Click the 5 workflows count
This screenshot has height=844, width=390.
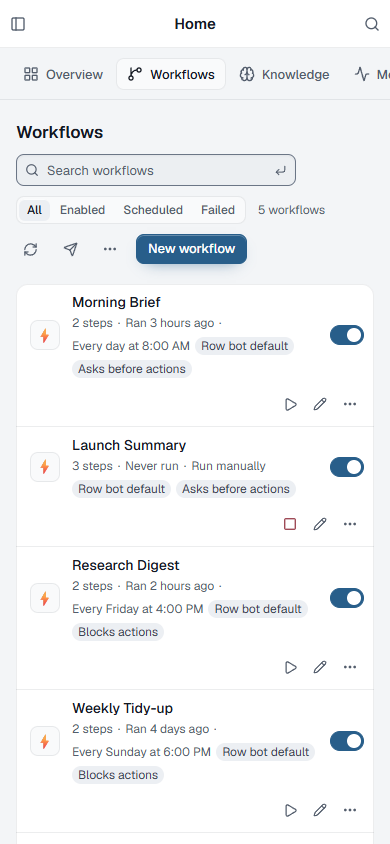point(291,210)
